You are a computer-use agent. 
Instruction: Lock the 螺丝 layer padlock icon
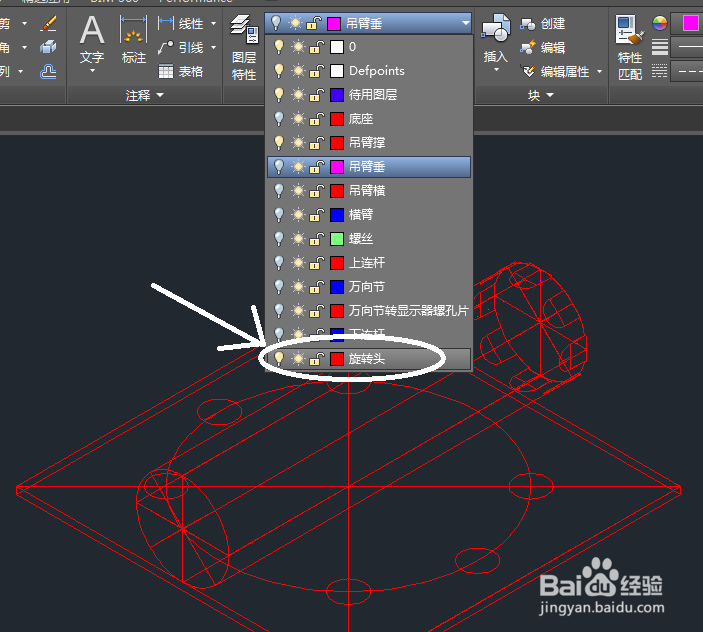click(x=317, y=239)
